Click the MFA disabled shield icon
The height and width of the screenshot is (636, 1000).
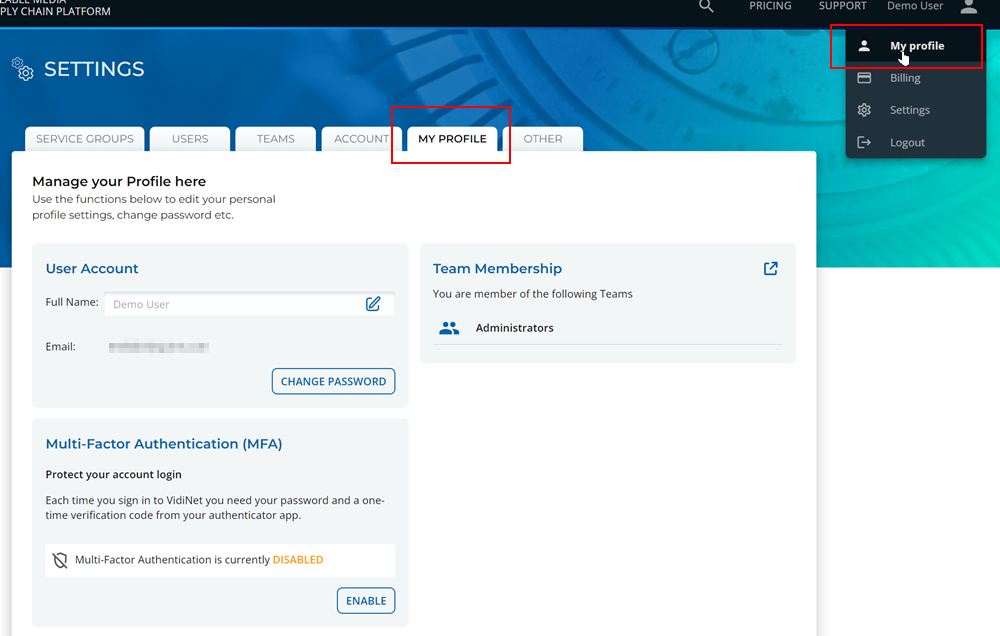click(x=60, y=560)
